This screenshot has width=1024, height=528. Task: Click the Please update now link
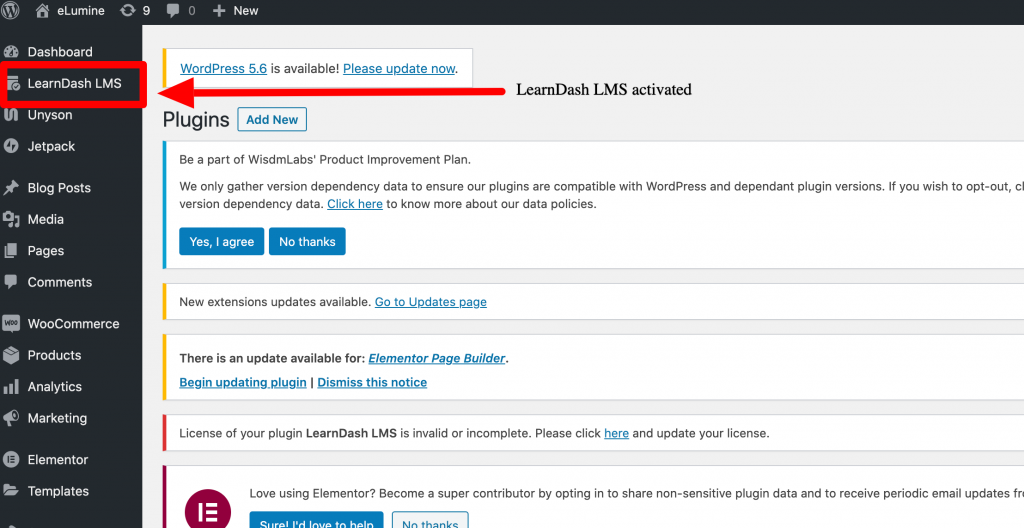(x=399, y=69)
